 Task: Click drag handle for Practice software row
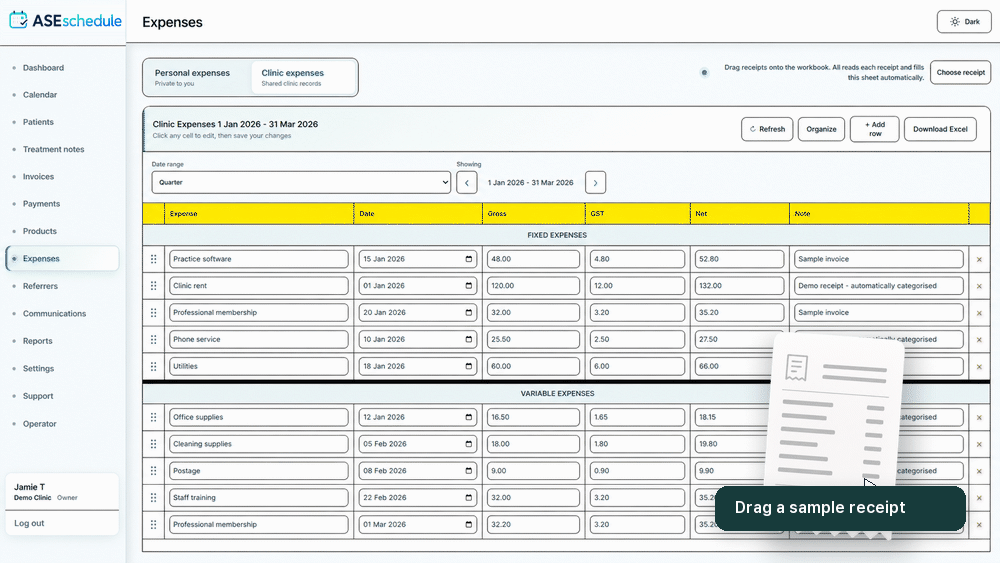154,259
